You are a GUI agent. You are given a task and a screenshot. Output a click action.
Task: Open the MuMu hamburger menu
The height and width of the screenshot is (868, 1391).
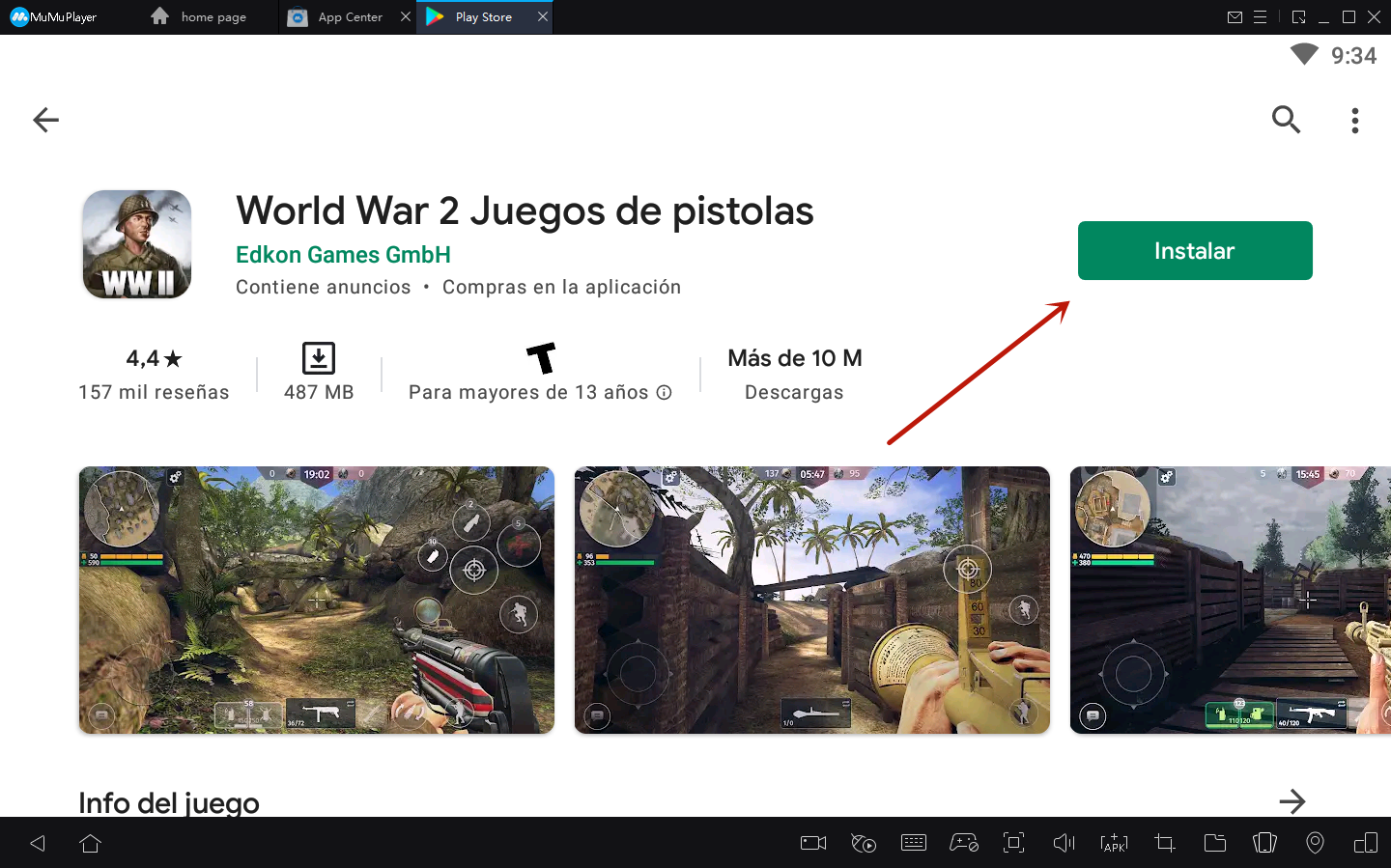tap(1260, 17)
